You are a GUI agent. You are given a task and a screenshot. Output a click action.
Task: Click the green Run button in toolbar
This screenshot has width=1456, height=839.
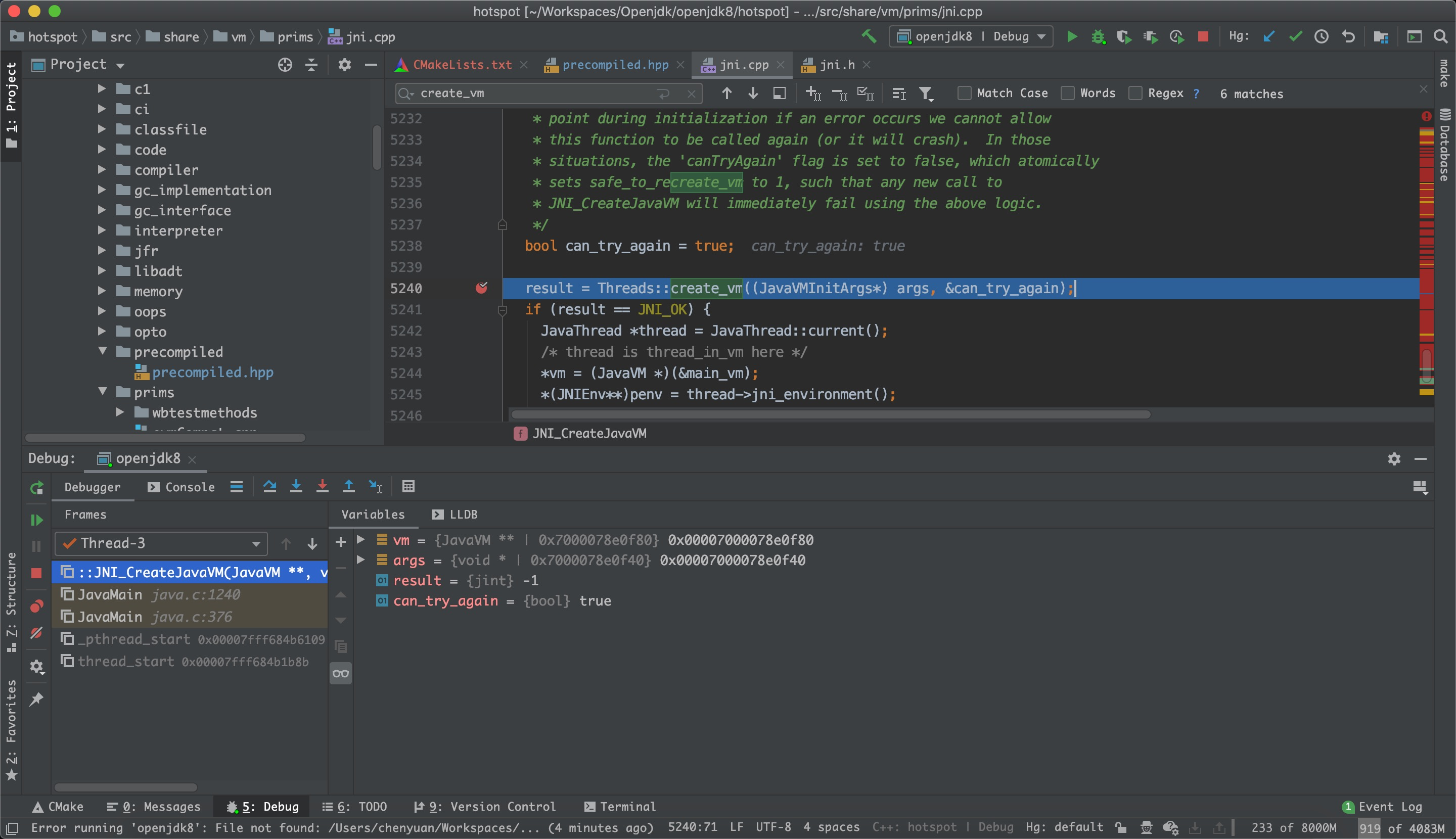[x=1072, y=36]
